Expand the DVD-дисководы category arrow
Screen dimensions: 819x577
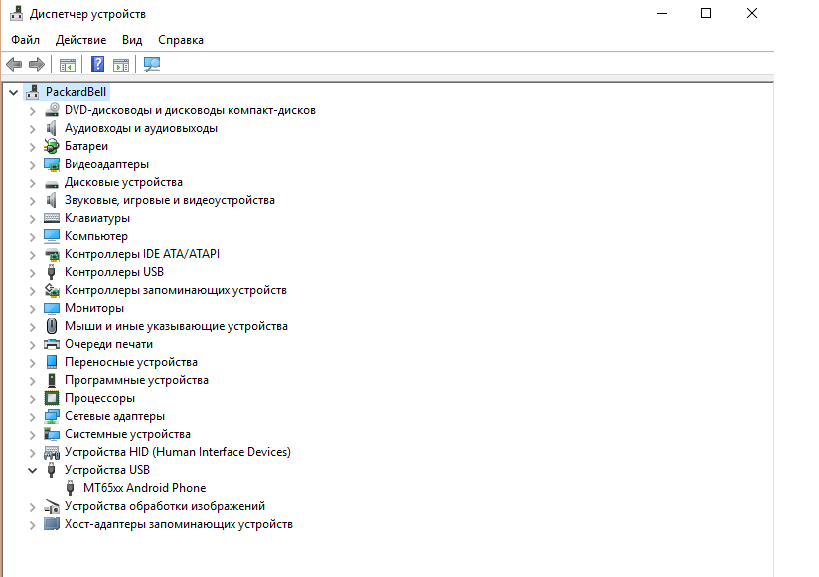click(32, 111)
